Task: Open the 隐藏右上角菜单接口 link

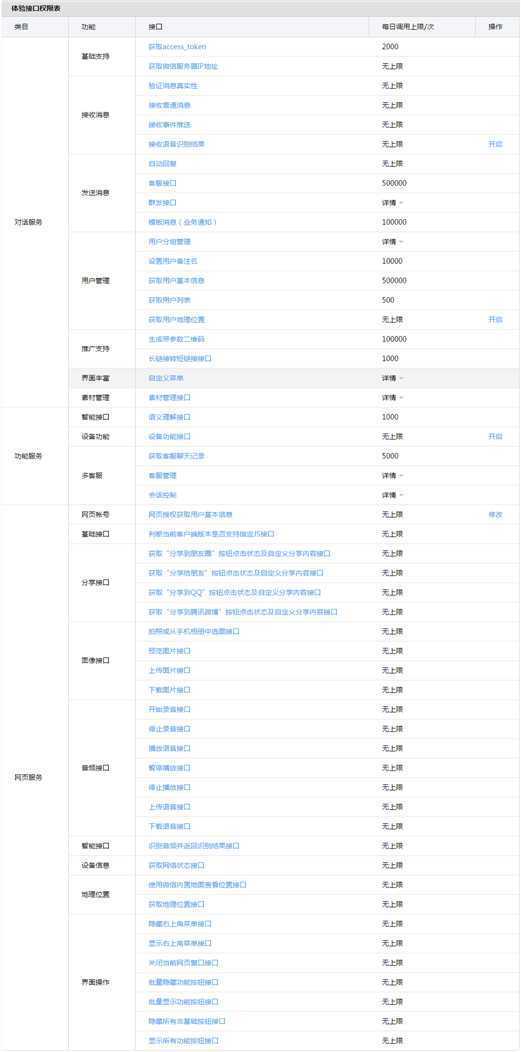Action: [x=180, y=924]
